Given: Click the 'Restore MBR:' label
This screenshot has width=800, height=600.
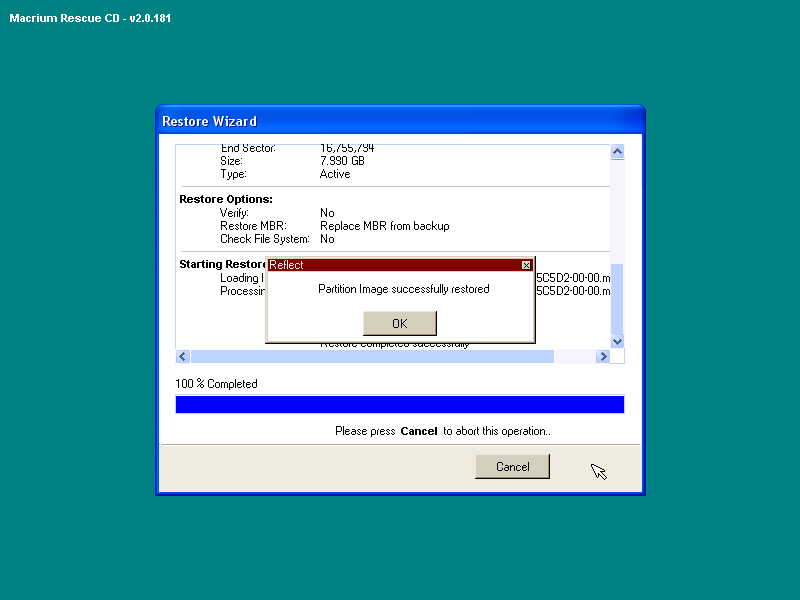Looking at the screenshot, I should click(x=253, y=226).
